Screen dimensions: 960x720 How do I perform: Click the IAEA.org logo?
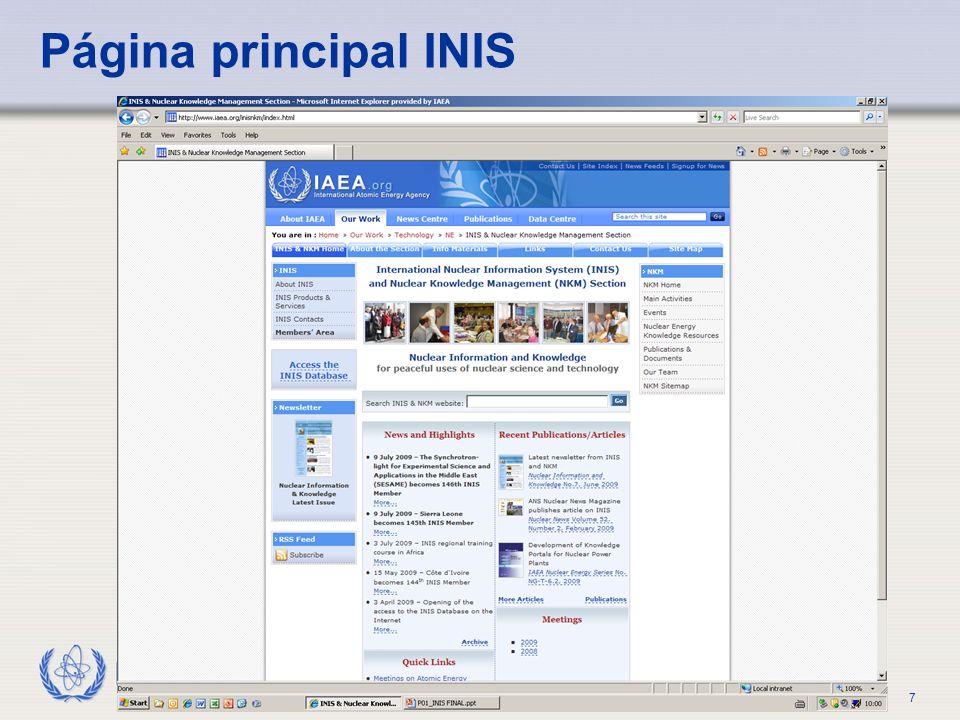350,185
